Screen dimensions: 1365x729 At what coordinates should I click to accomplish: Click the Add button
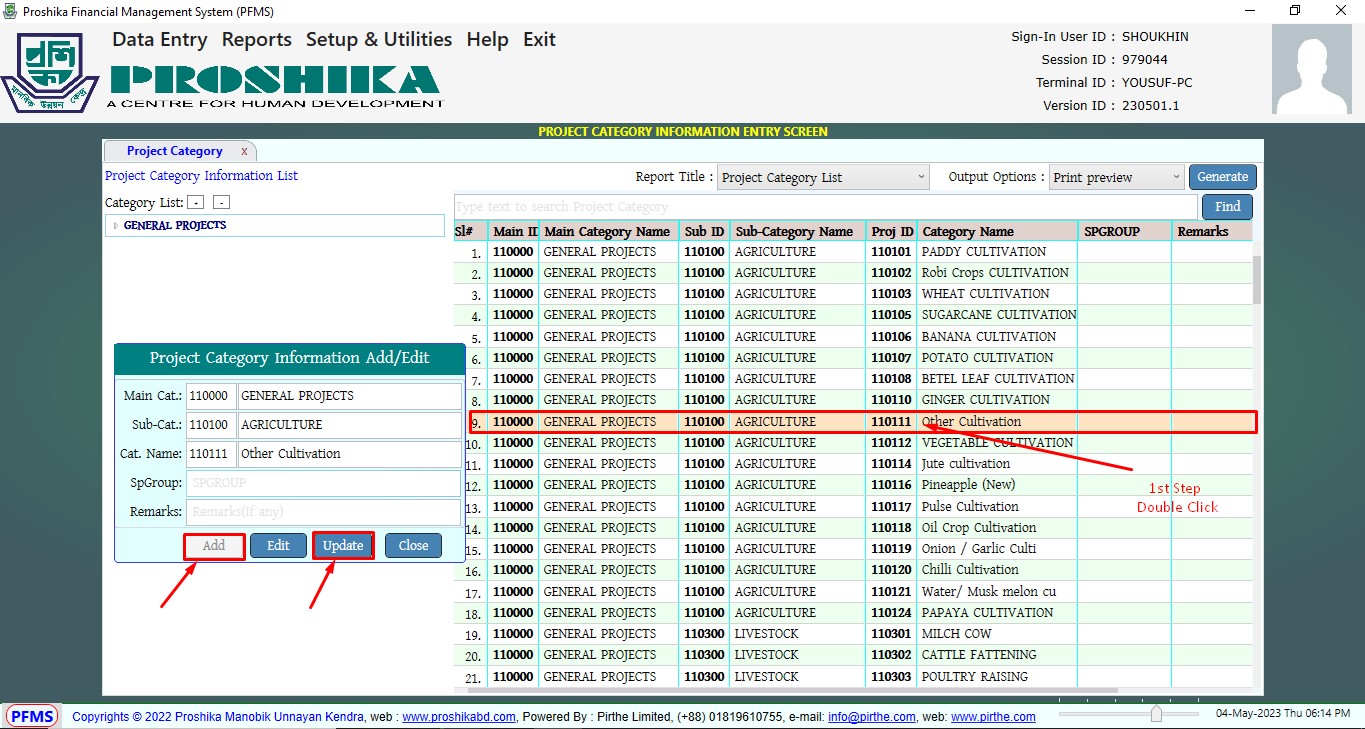(214, 546)
